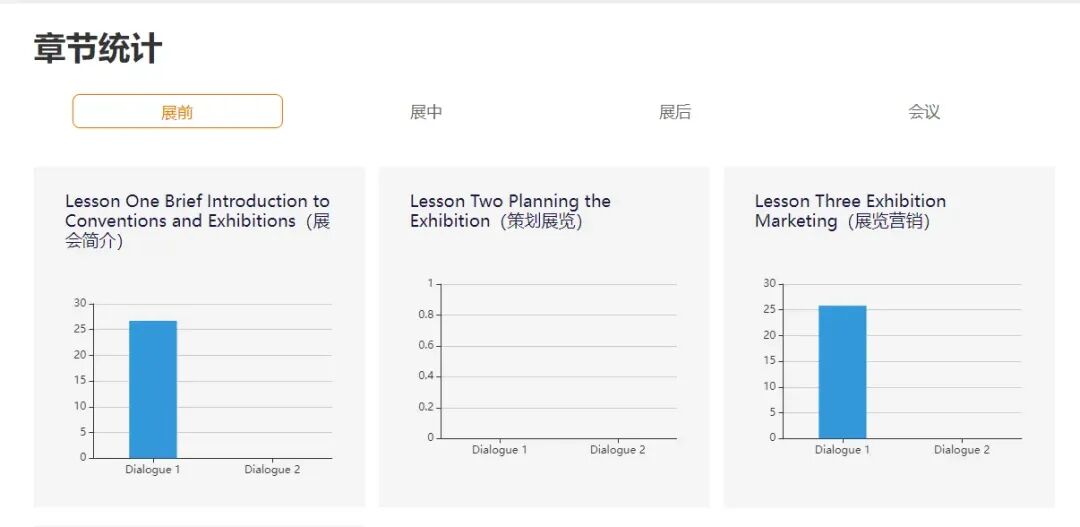Switch to the 会议 tab
The width and height of the screenshot is (1080, 527).
tap(924, 112)
